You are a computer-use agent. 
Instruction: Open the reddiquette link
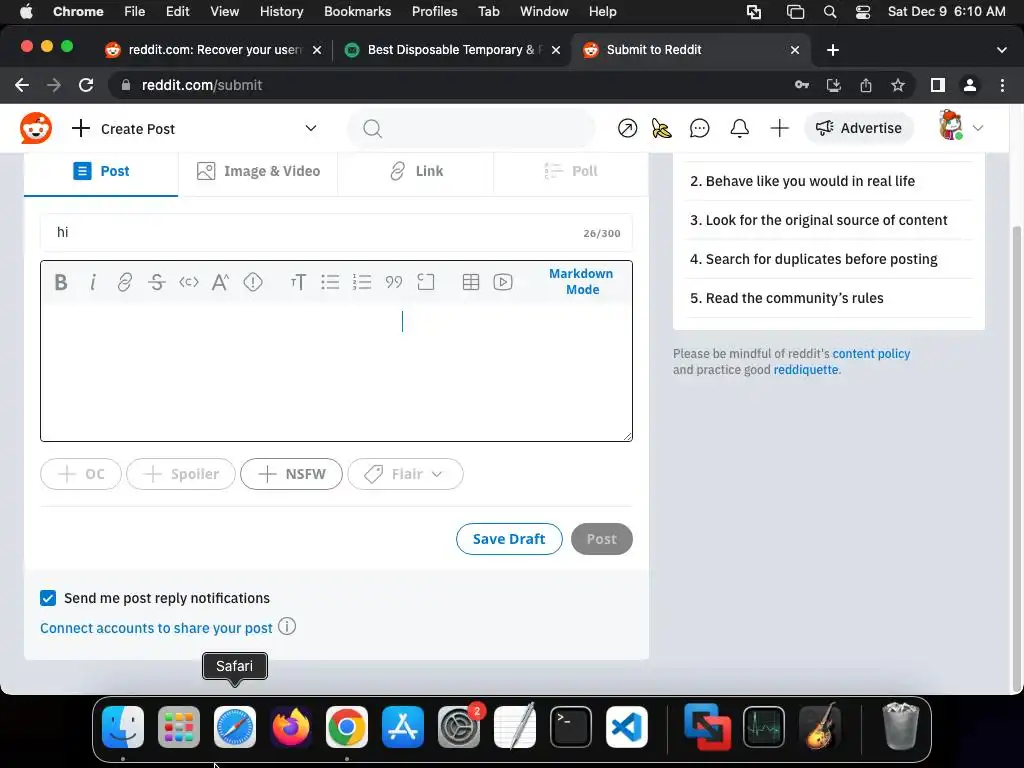point(806,370)
